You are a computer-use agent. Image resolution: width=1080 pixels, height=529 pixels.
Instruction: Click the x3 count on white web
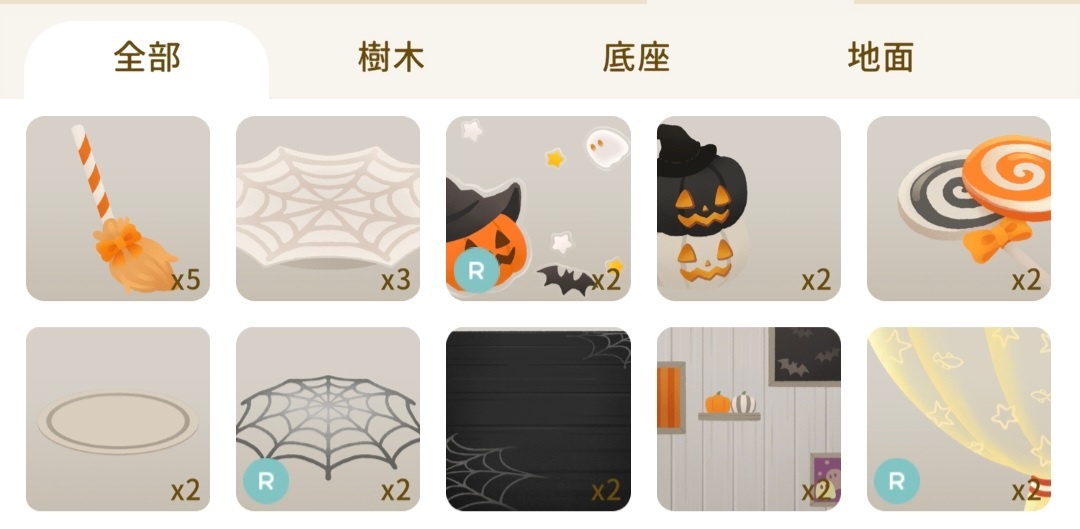click(x=395, y=280)
